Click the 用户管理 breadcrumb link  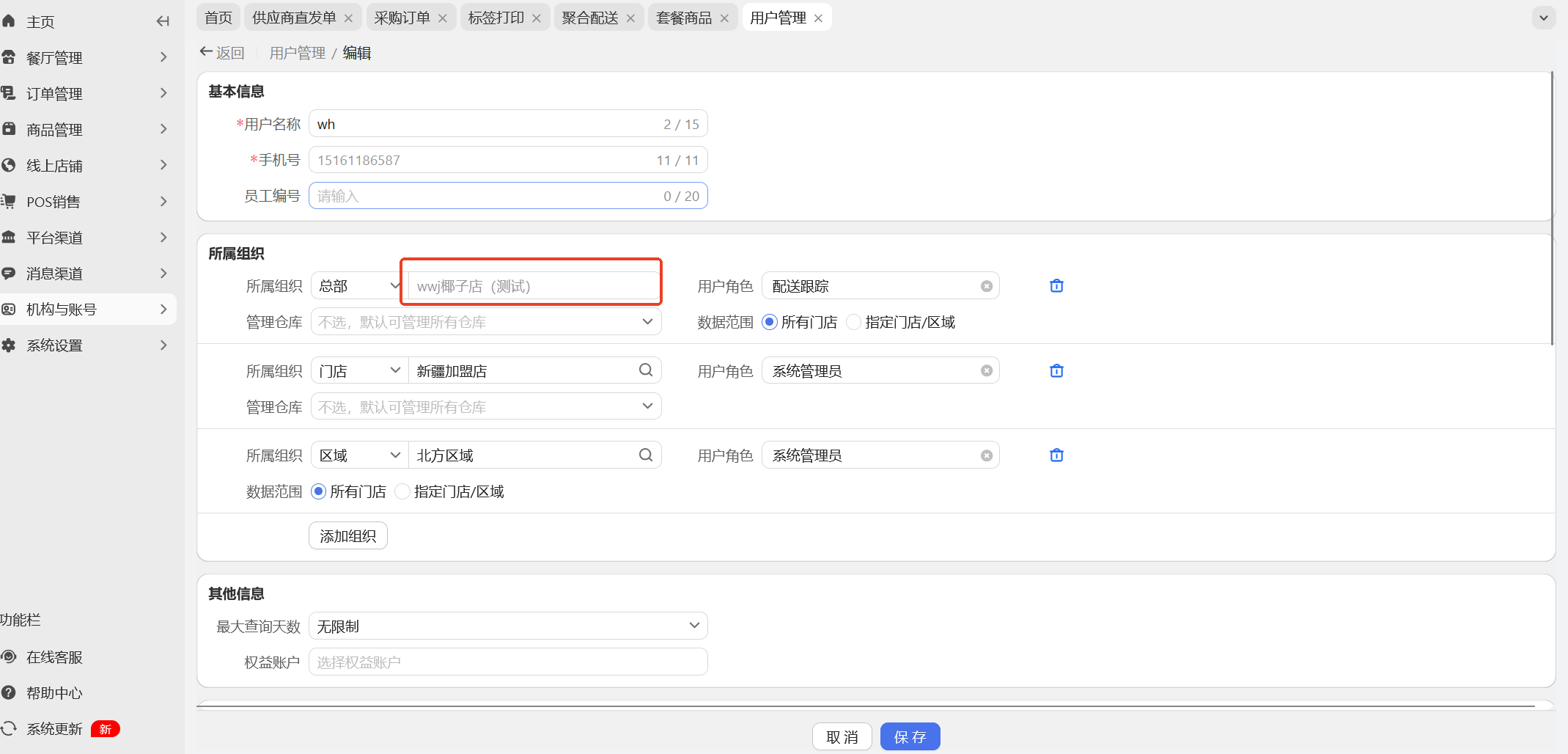click(x=298, y=53)
